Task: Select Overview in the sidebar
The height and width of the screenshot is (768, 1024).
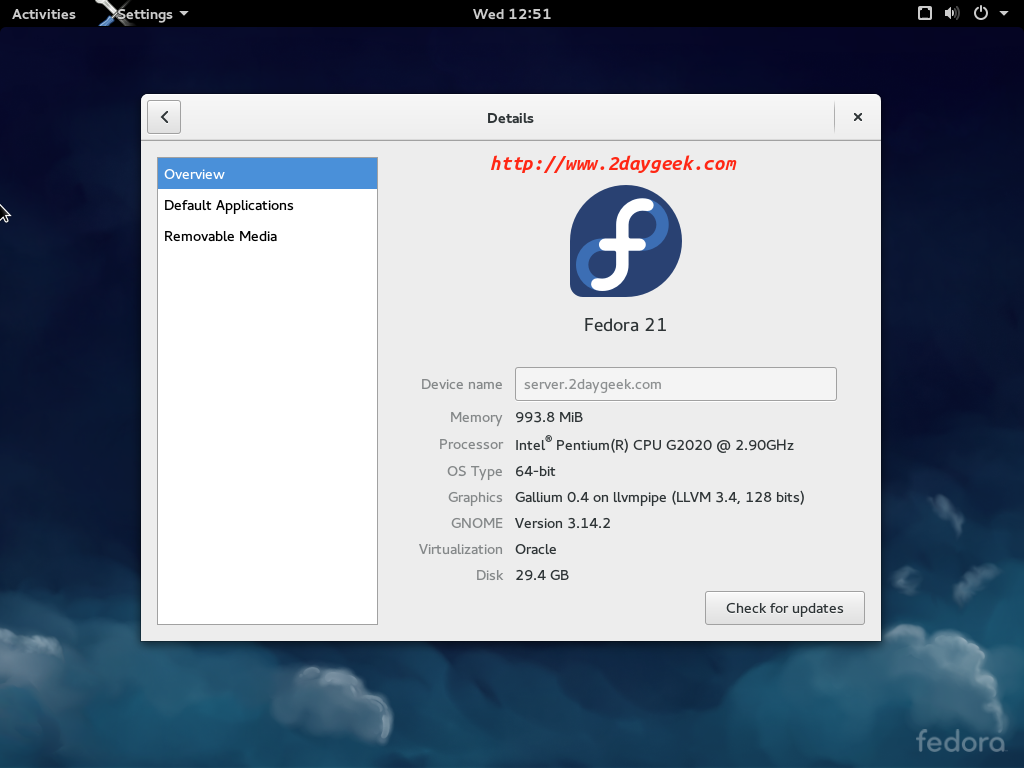Action: [267, 174]
